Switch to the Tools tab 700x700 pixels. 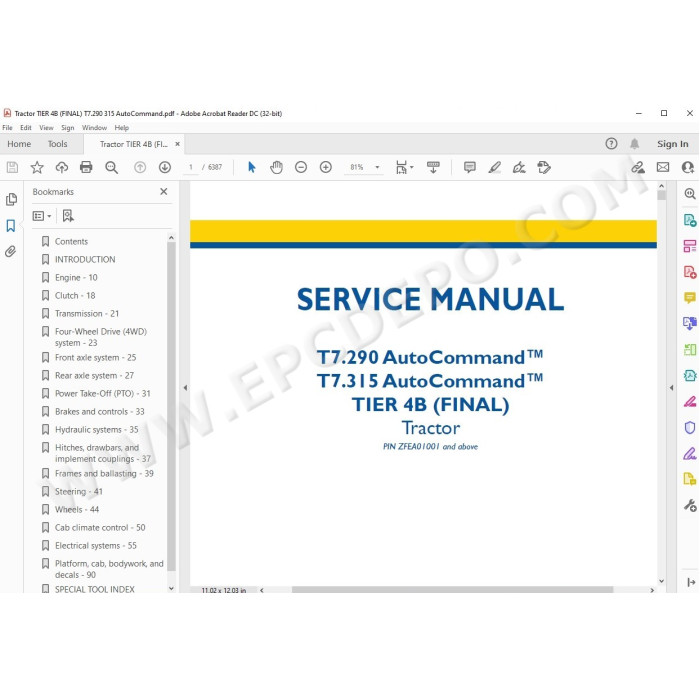[x=58, y=144]
